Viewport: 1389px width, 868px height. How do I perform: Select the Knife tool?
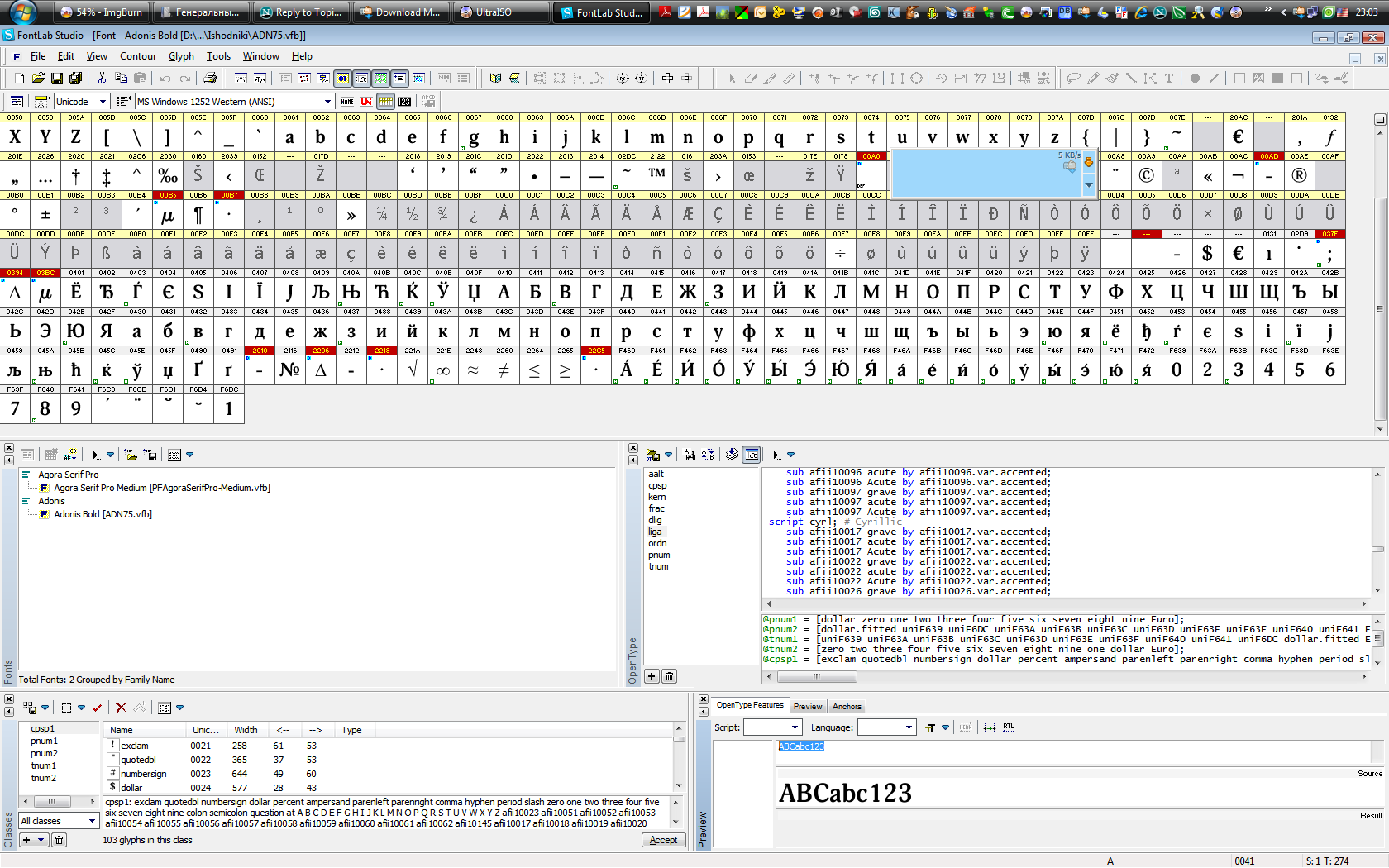pos(770,79)
